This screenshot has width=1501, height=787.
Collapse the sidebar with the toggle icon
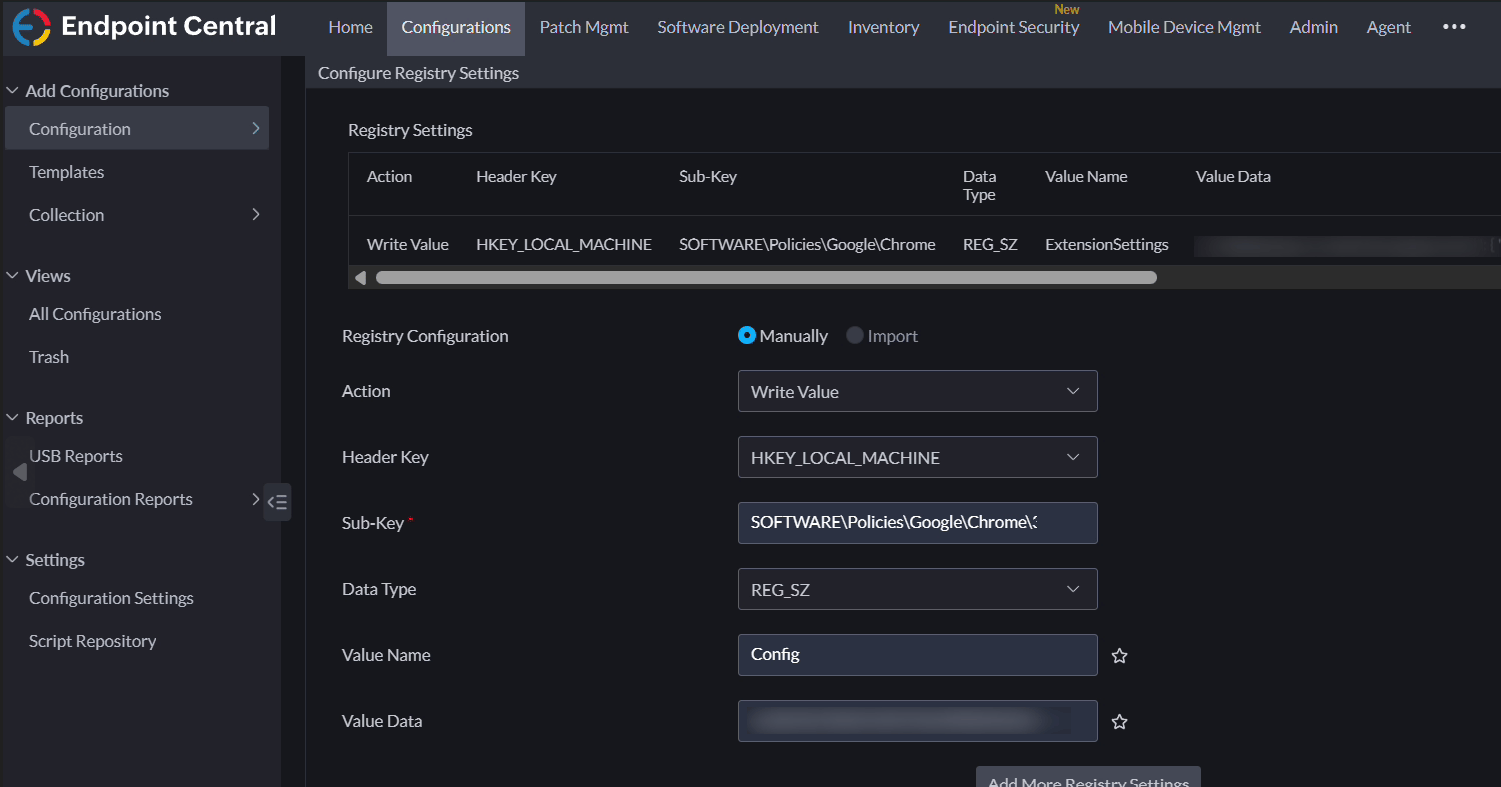pos(277,502)
